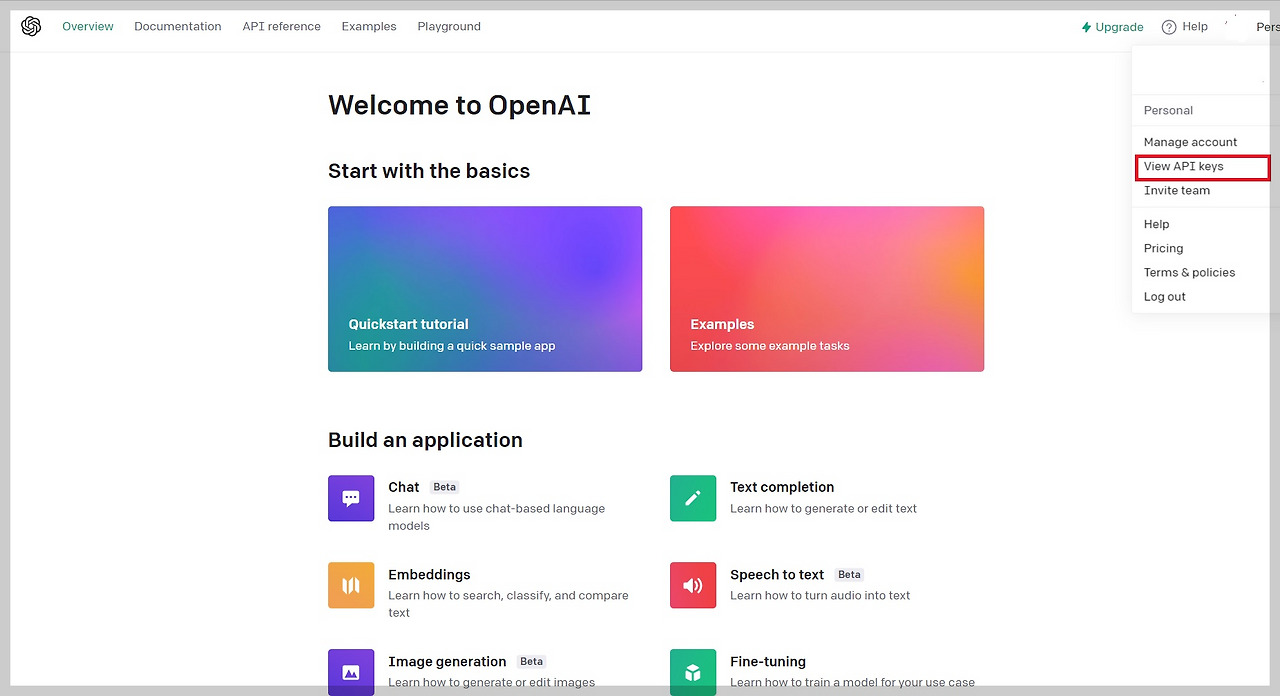Screen dimensions: 1280x696
Task: Expand the Personal account dropdown in header
Action: click(x=1267, y=27)
